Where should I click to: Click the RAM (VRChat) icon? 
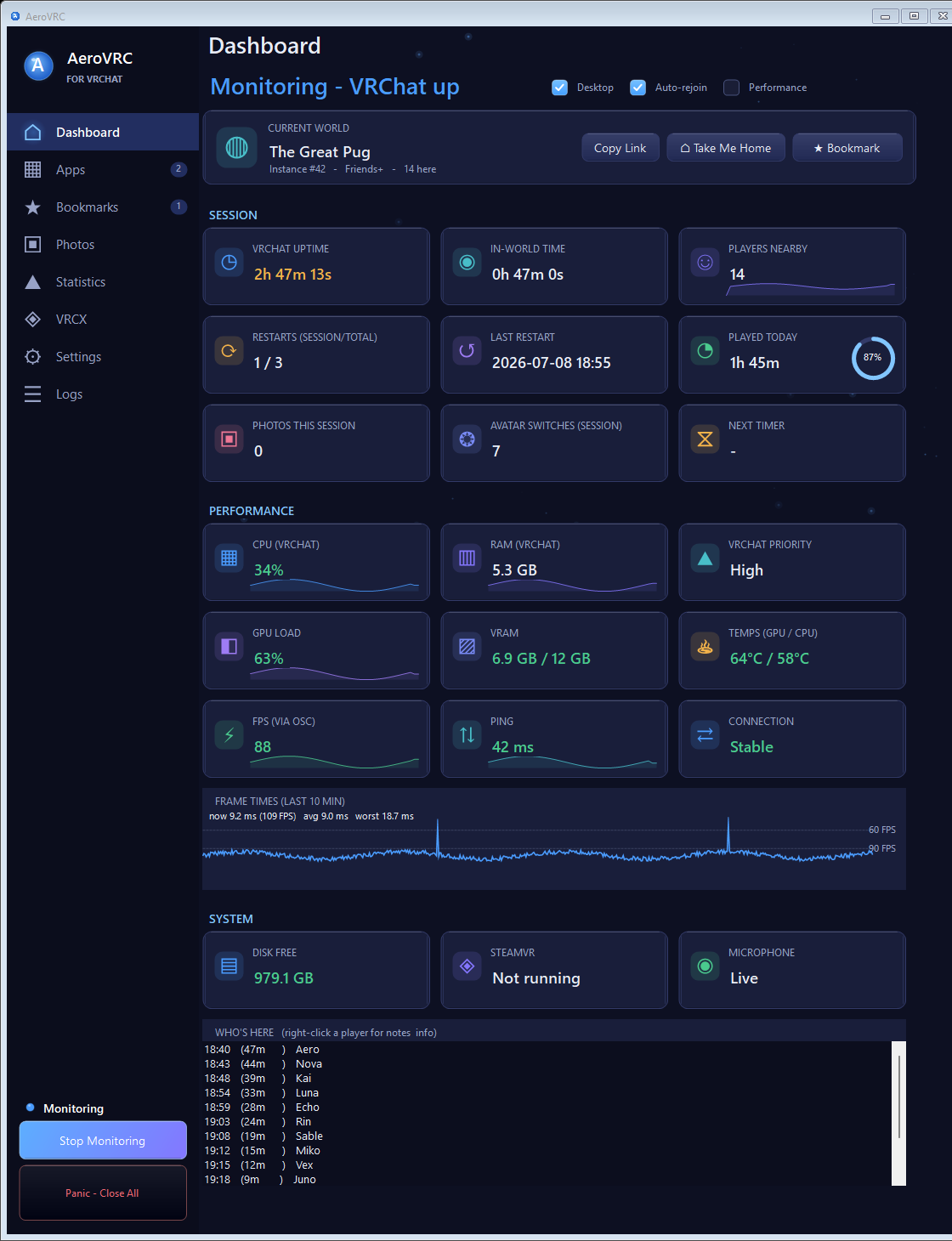click(x=467, y=558)
